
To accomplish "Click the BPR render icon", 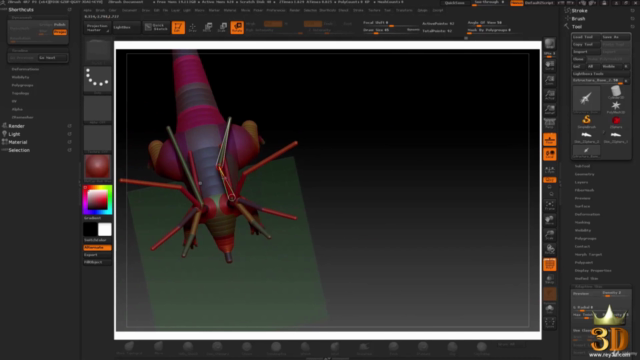I will (550, 43).
